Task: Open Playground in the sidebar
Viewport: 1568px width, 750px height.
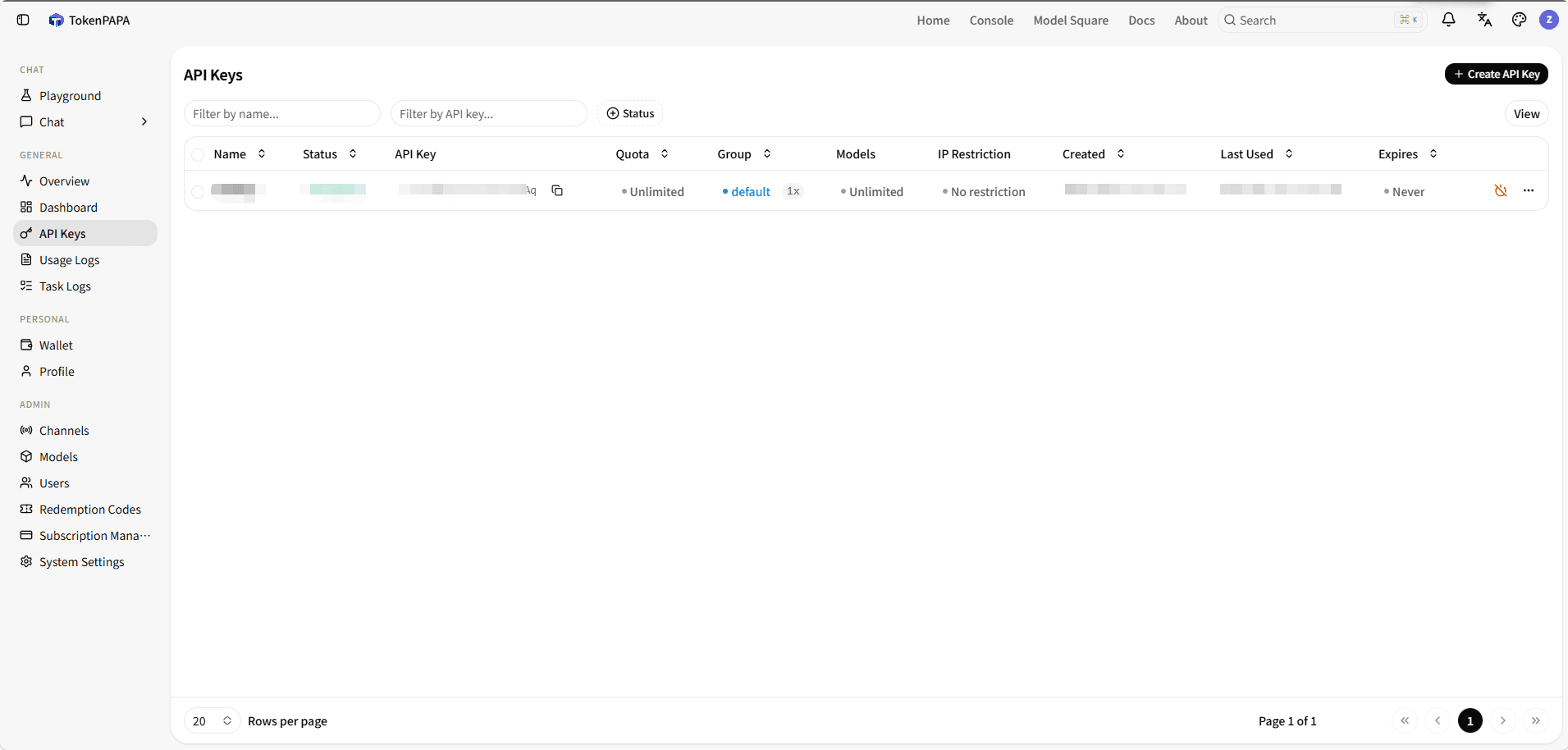Action: point(85,96)
